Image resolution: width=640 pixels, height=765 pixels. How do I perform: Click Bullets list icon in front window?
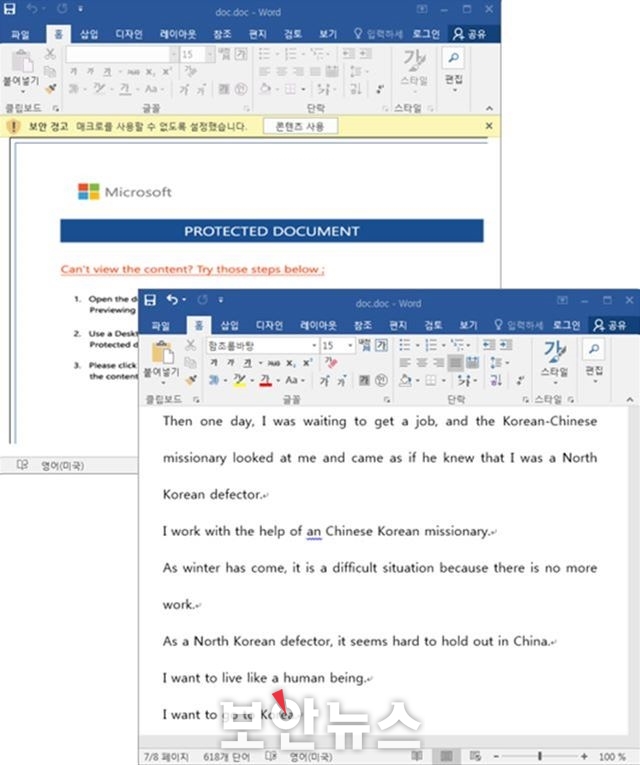[404, 345]
